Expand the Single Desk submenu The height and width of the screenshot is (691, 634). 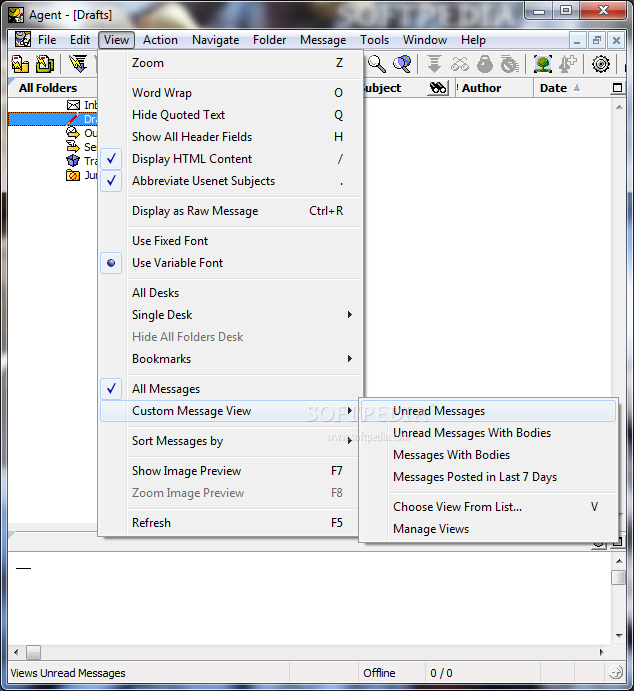230,315
